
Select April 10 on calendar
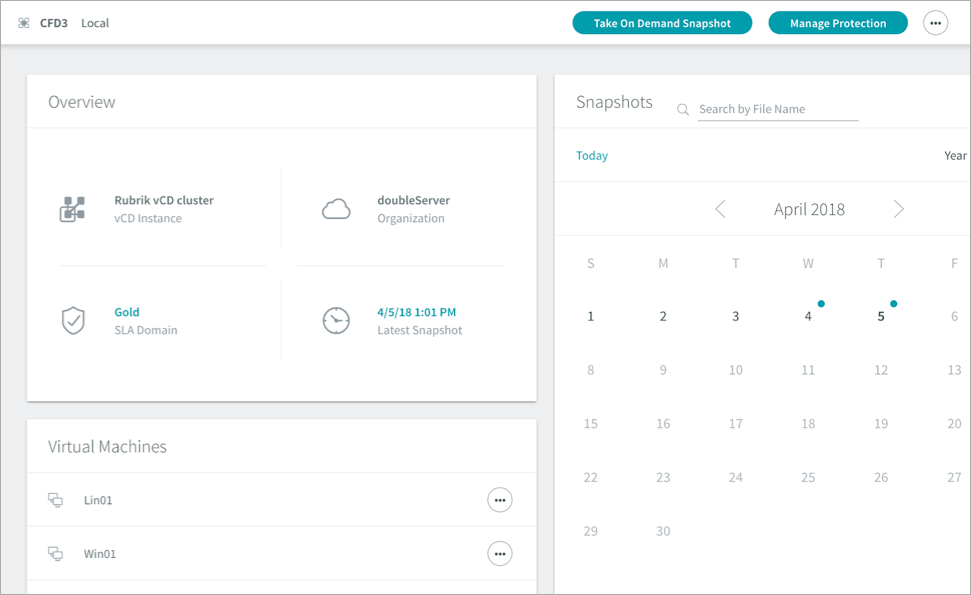pyautogui.click(x=736, y=370)
